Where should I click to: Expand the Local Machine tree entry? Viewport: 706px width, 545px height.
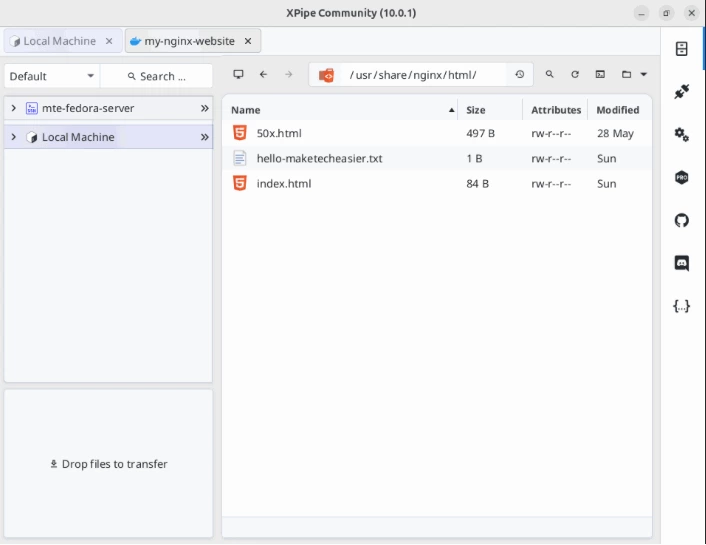tap(14, 137)
